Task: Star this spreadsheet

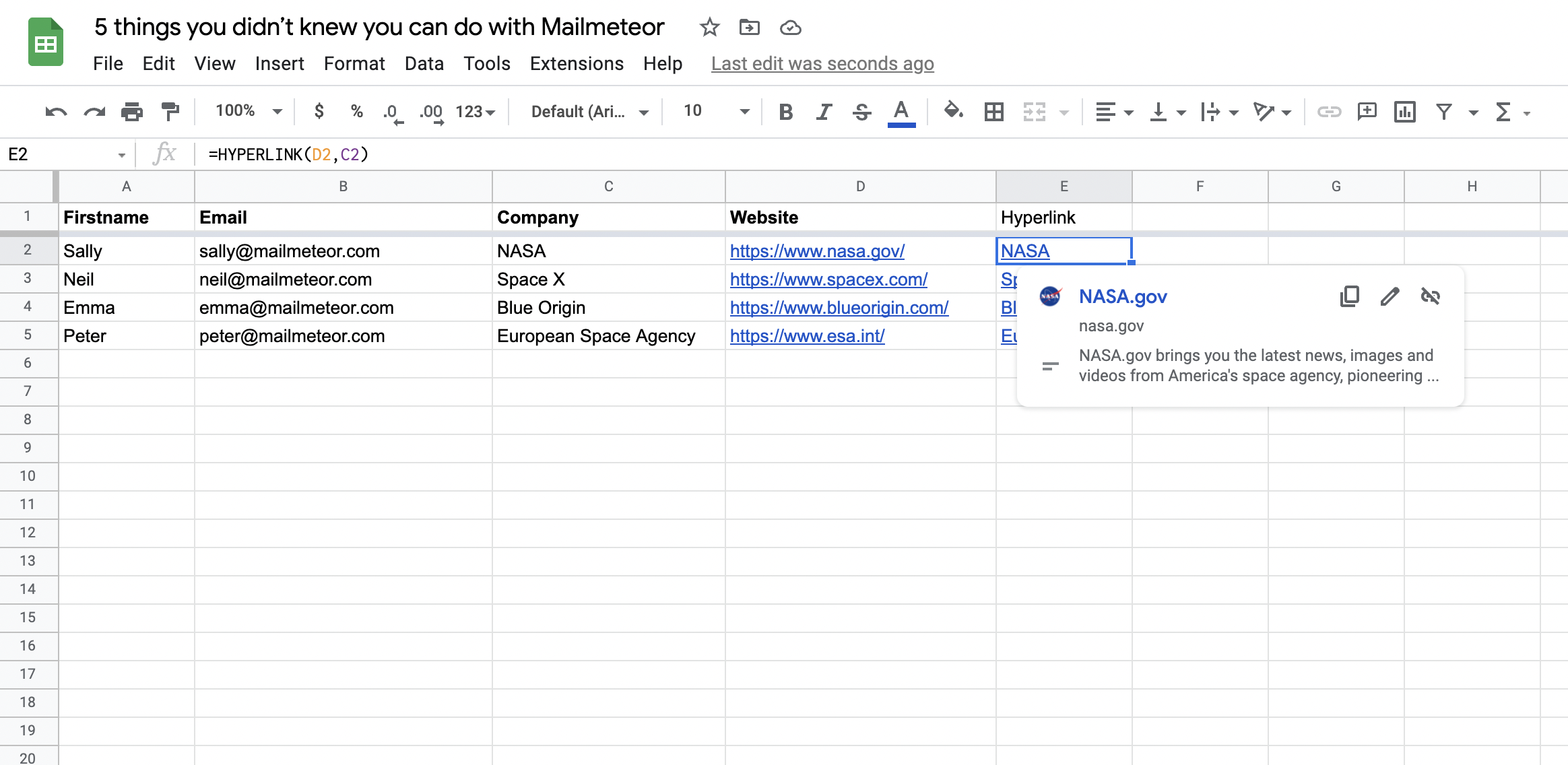Action: tap(709, 28)
